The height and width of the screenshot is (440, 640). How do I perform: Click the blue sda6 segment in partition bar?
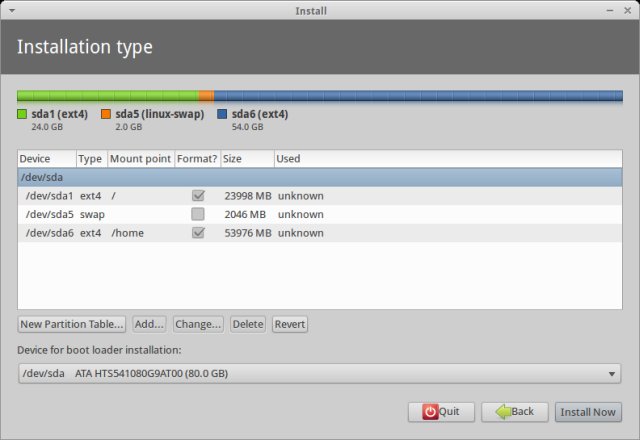coord(418,96)
